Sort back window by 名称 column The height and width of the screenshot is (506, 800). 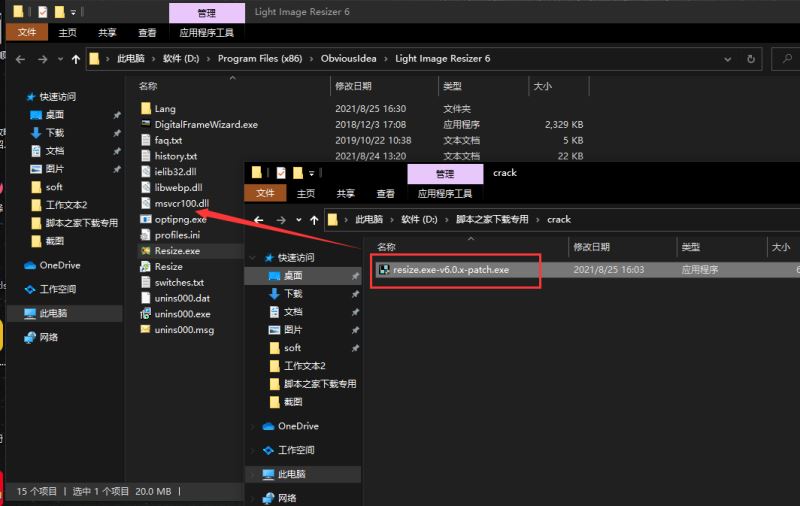[148, 86]
